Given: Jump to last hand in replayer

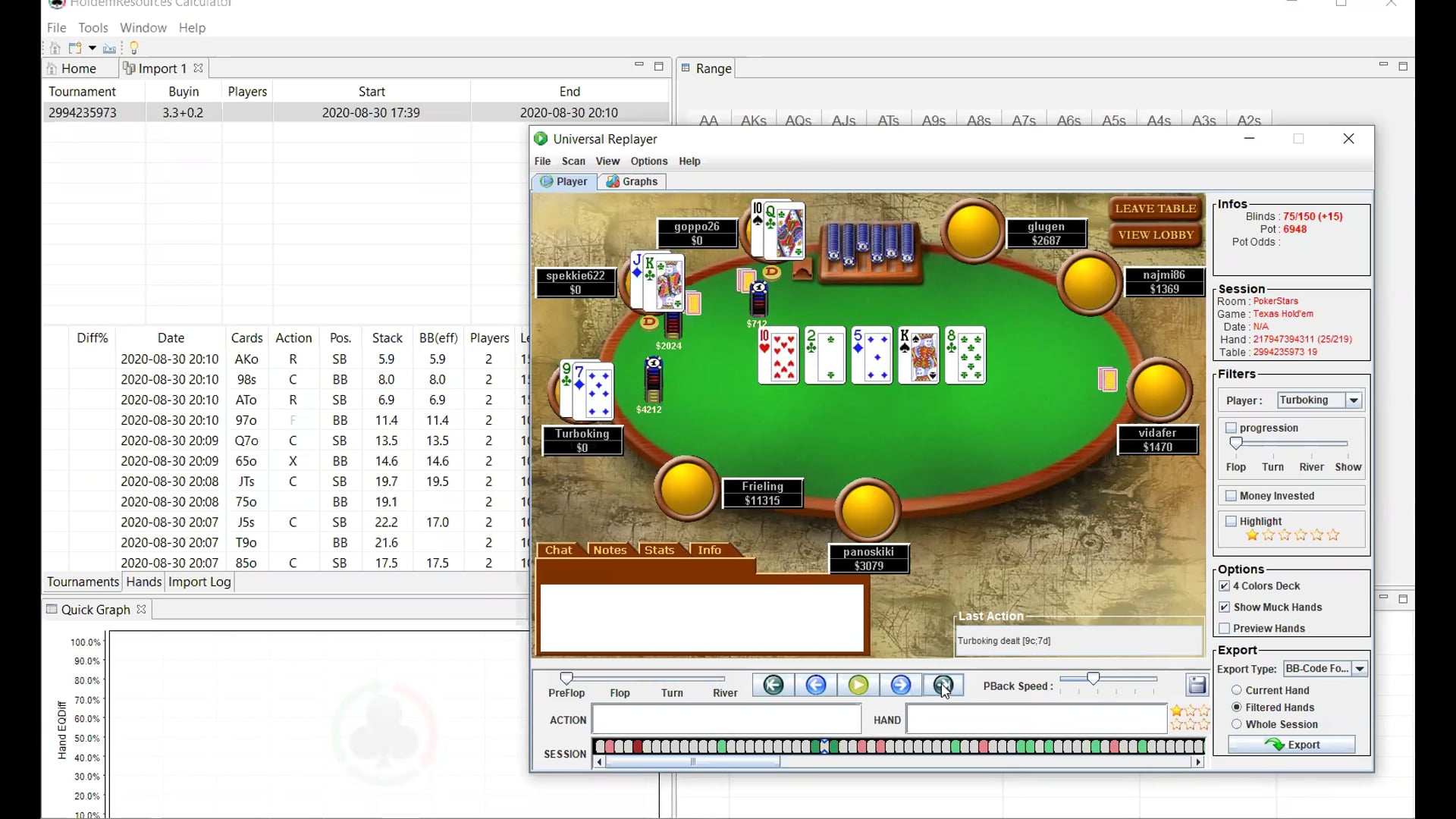Looking at the screenshot, I should click(943, 686).
